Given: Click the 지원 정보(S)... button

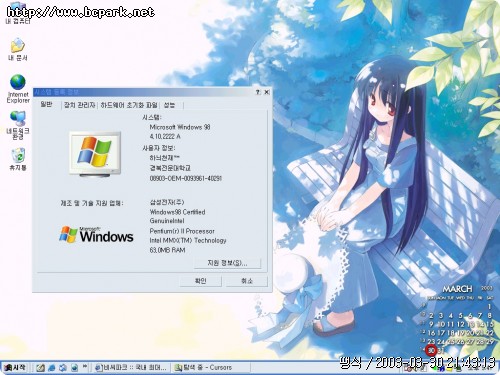Looking at the screenshot, I should pyautogui.click(x=227, y=263).
